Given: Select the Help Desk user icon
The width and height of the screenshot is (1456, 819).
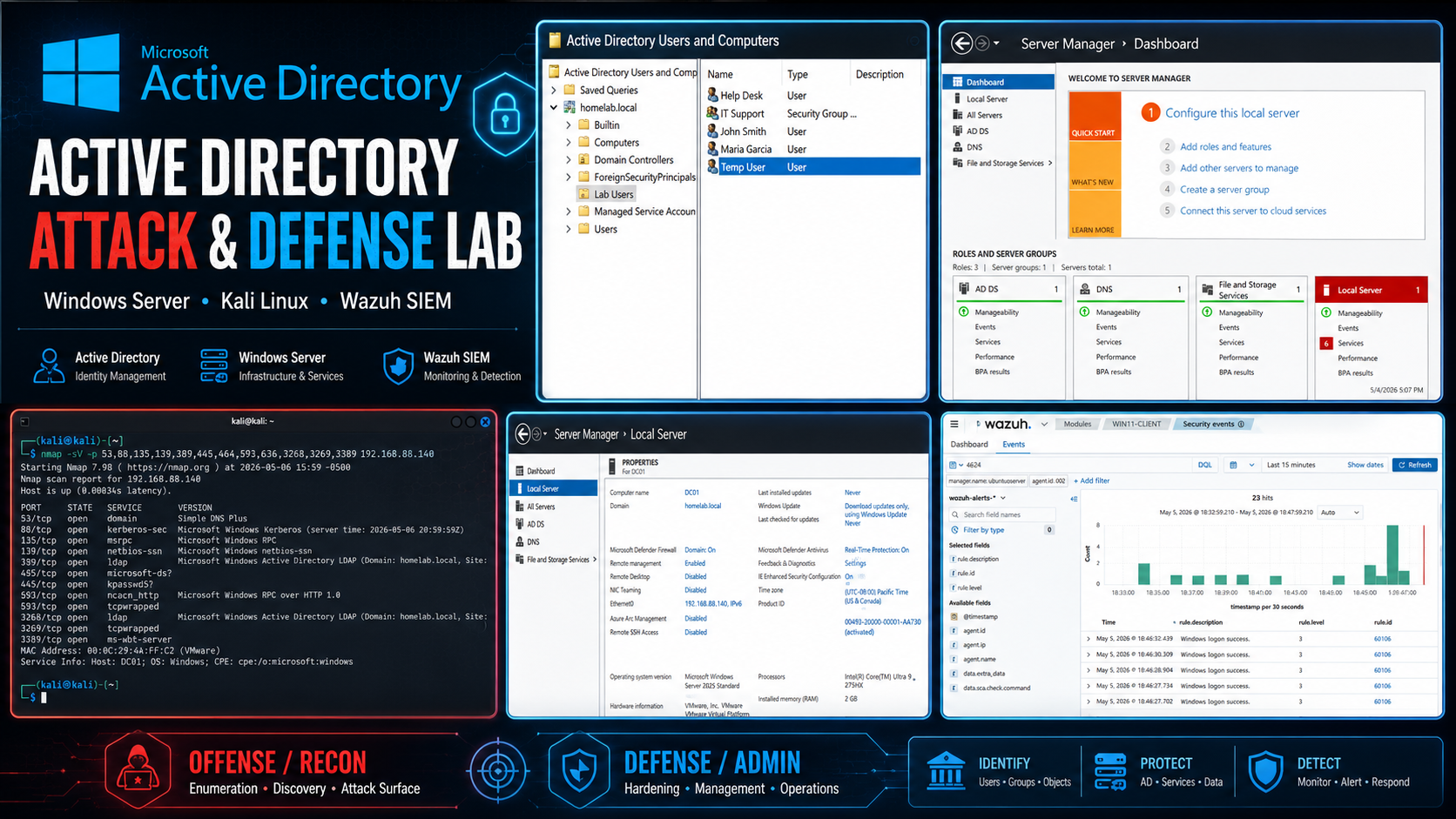Looking at the screenshot, I should 712,95.
